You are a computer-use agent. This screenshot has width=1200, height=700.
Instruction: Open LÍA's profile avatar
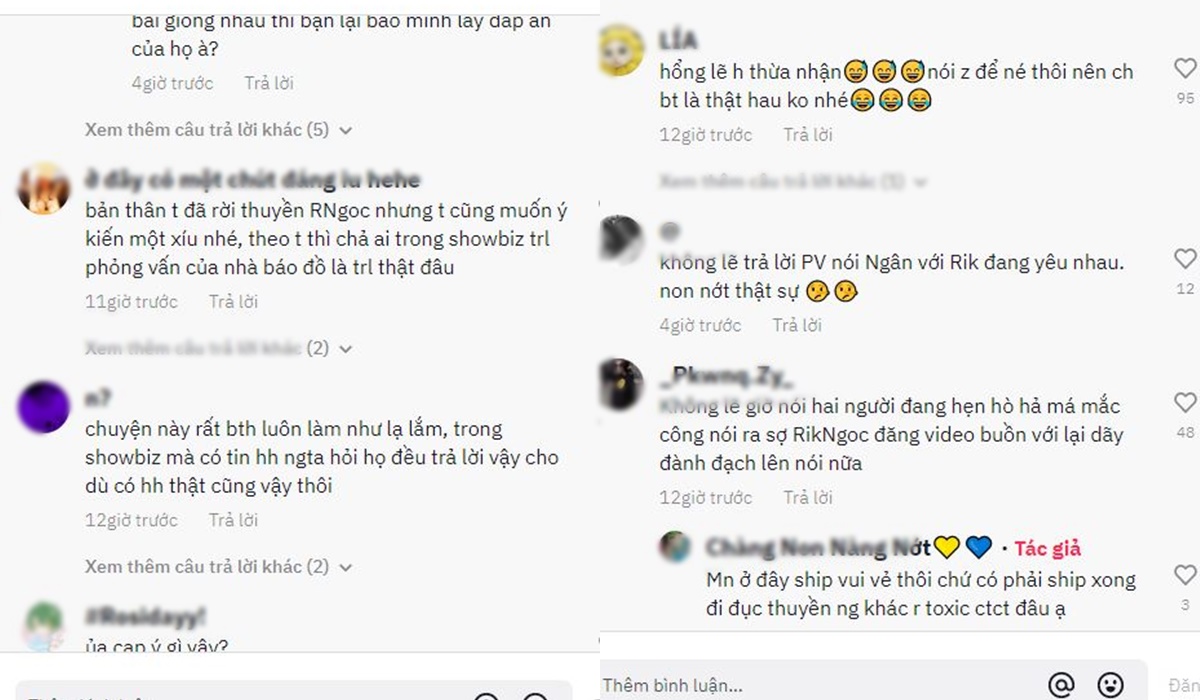click(623, 51)
